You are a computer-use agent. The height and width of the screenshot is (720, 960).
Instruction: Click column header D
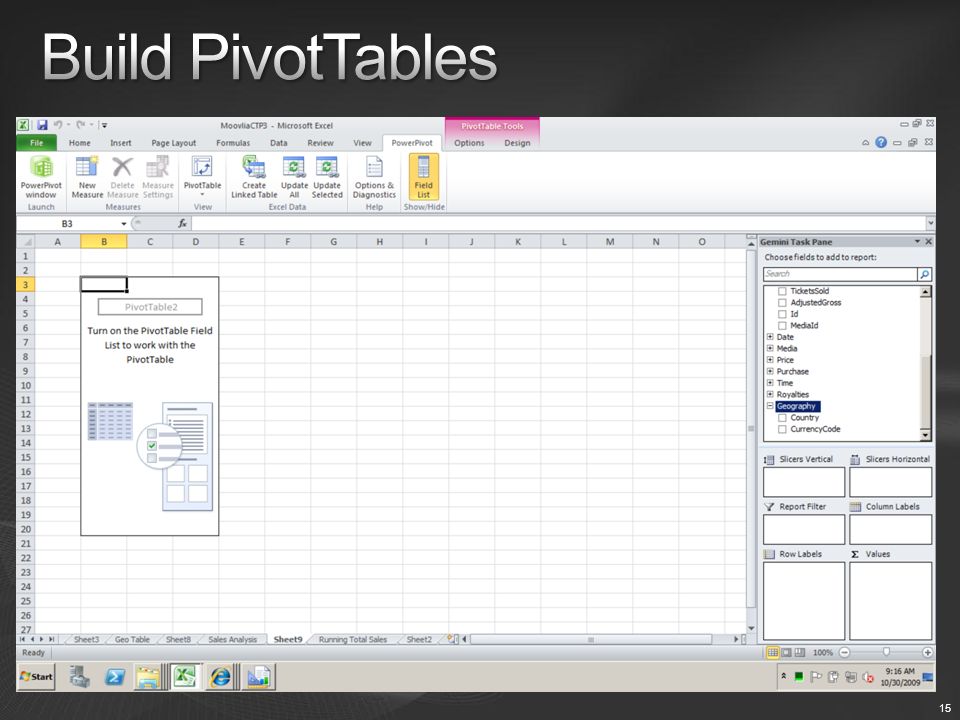(x=195, y=242)
